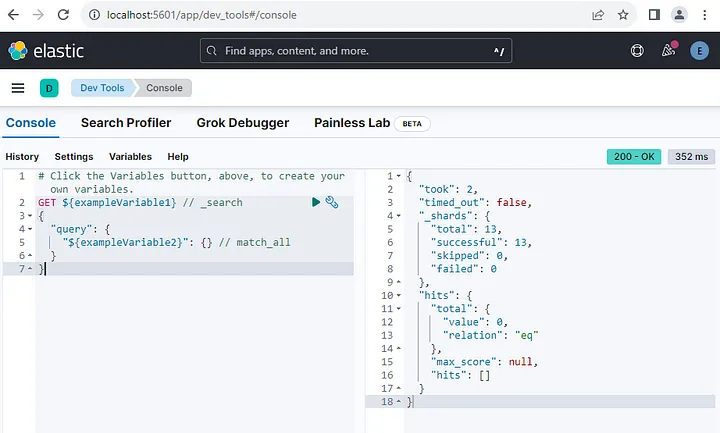Image resolution: width=720 pixels, height=433 pixels.
Task: Open the Variables dialog
Action: pos(130,157)
